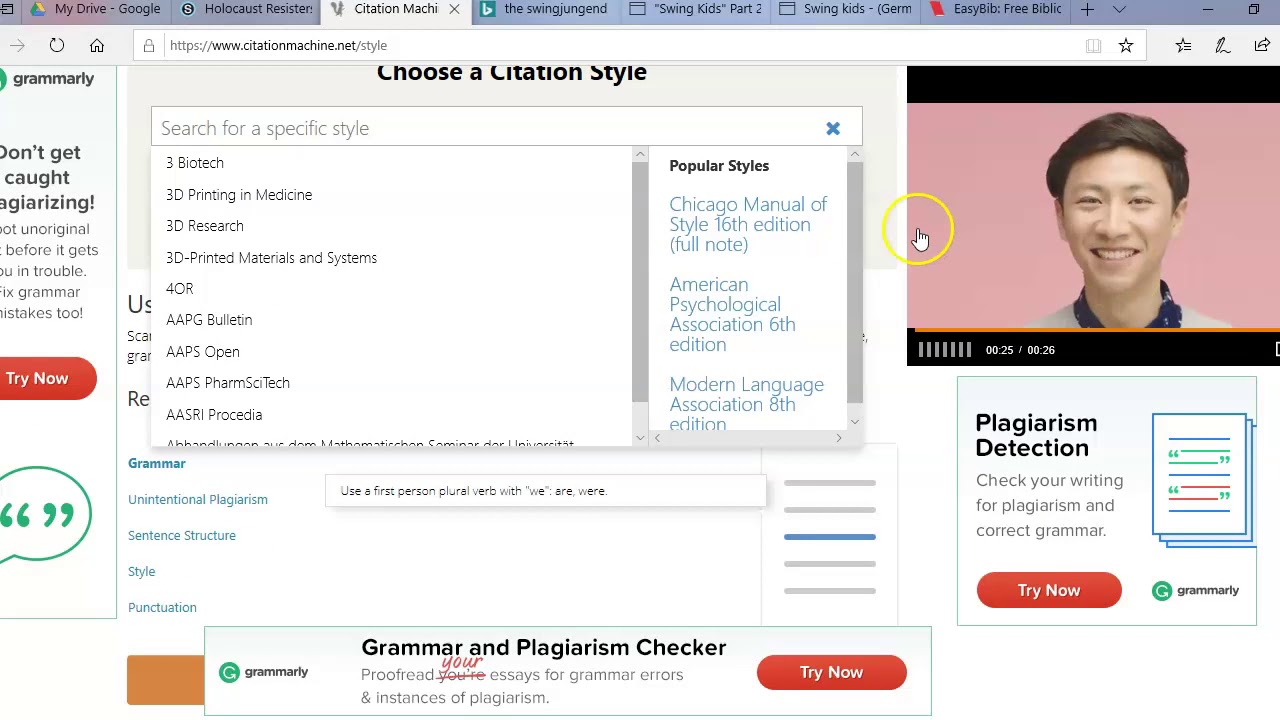The height and width of the screenshot is (720, 1280).
Task: Choose Chicago Manual of Style 16th edition
Action: pyautogui.click(x=748, y=224)
